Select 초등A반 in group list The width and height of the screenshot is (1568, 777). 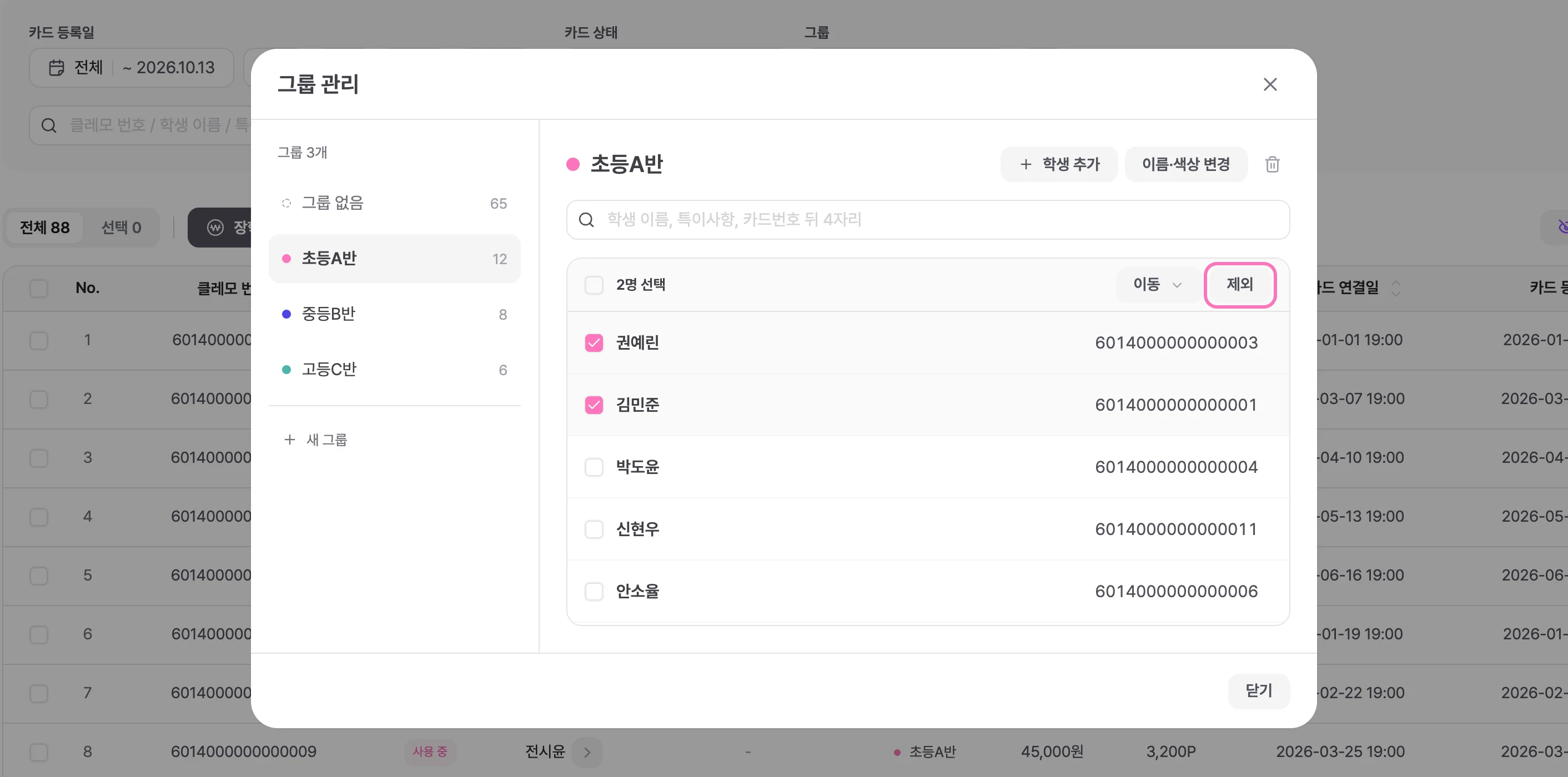pos(394,259)
